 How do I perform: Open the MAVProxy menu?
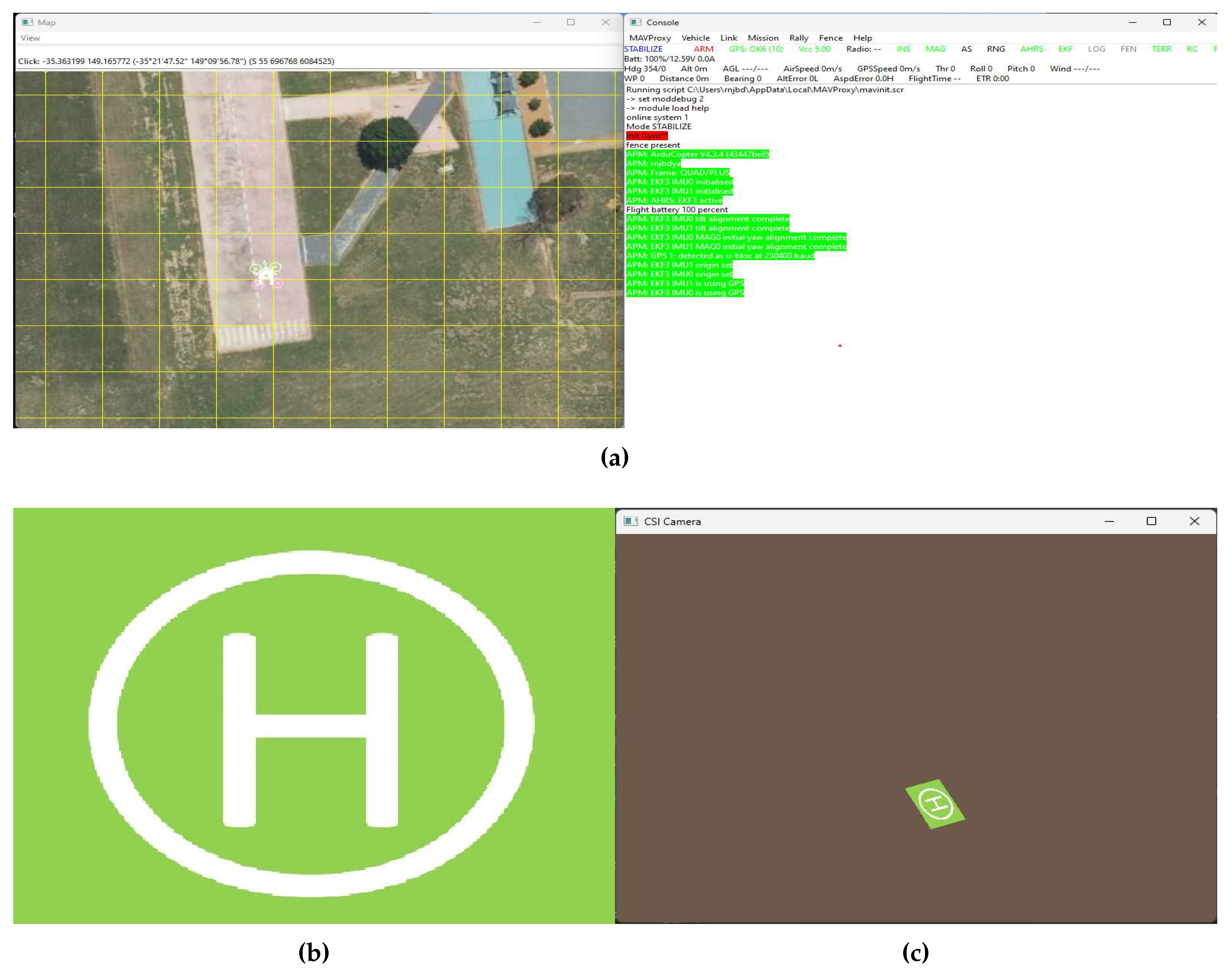click(x=650, y=38)
